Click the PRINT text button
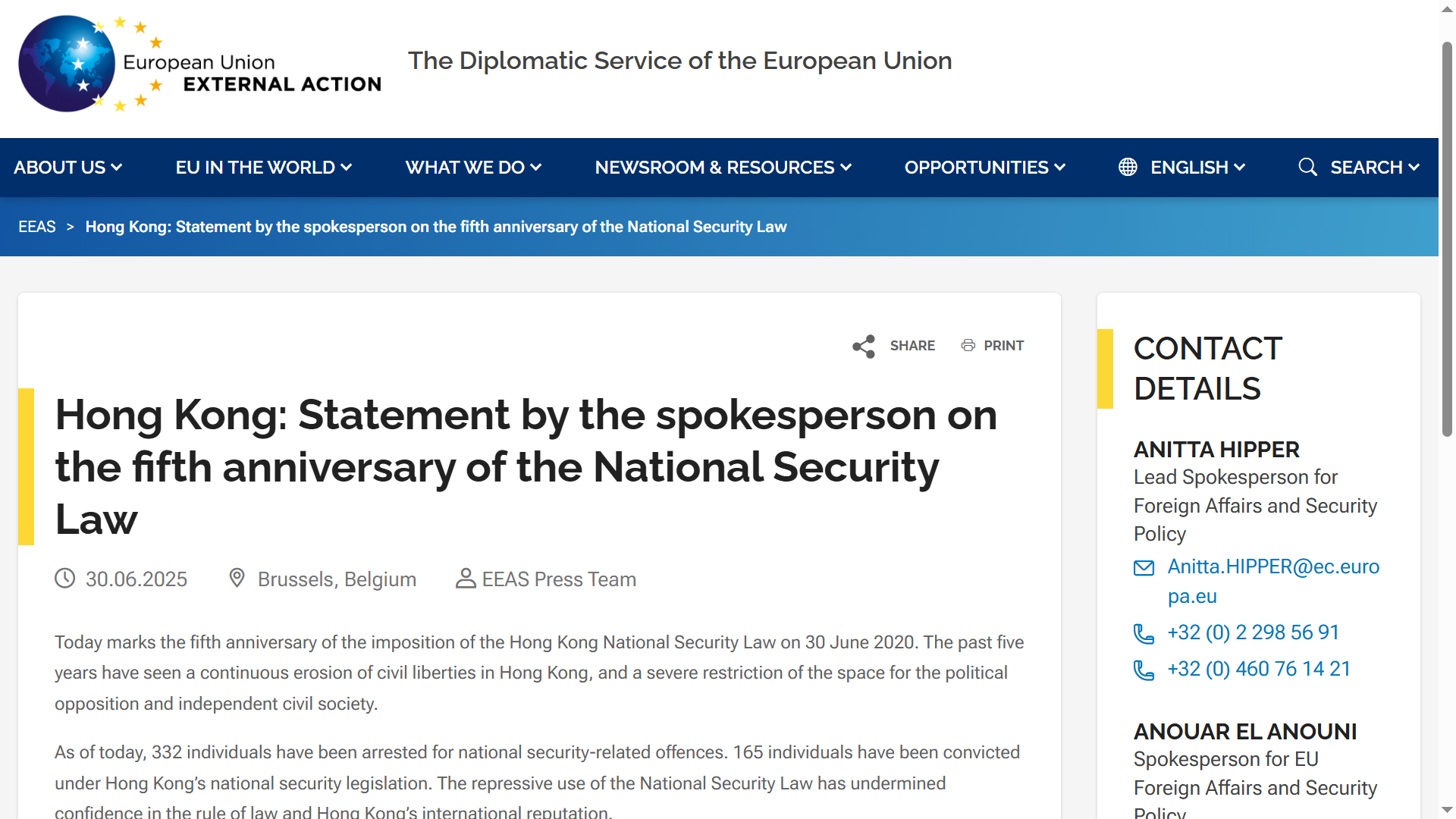 [1004, 346]
